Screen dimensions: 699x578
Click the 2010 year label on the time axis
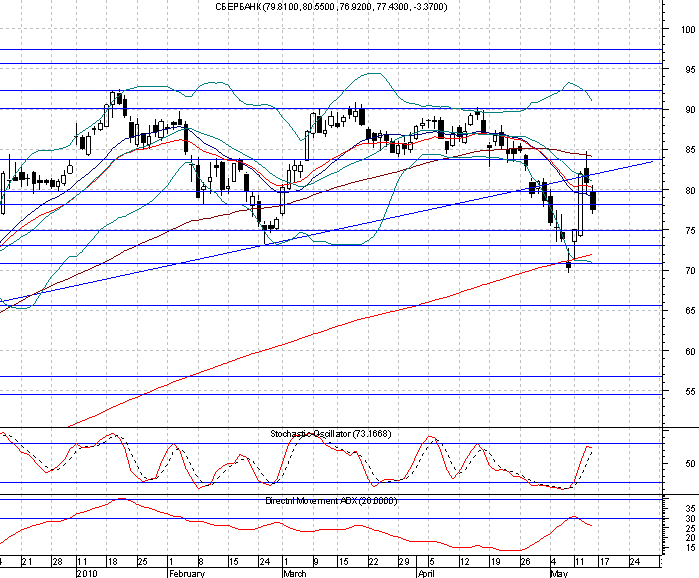pyautogui.click(x=87, y=573)
